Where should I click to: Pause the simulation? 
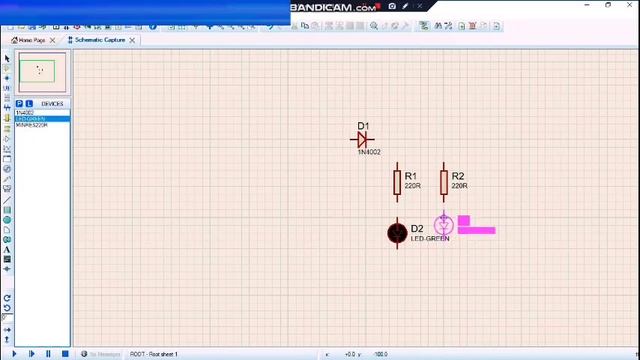pyautogui.click(x=48, y=354)
